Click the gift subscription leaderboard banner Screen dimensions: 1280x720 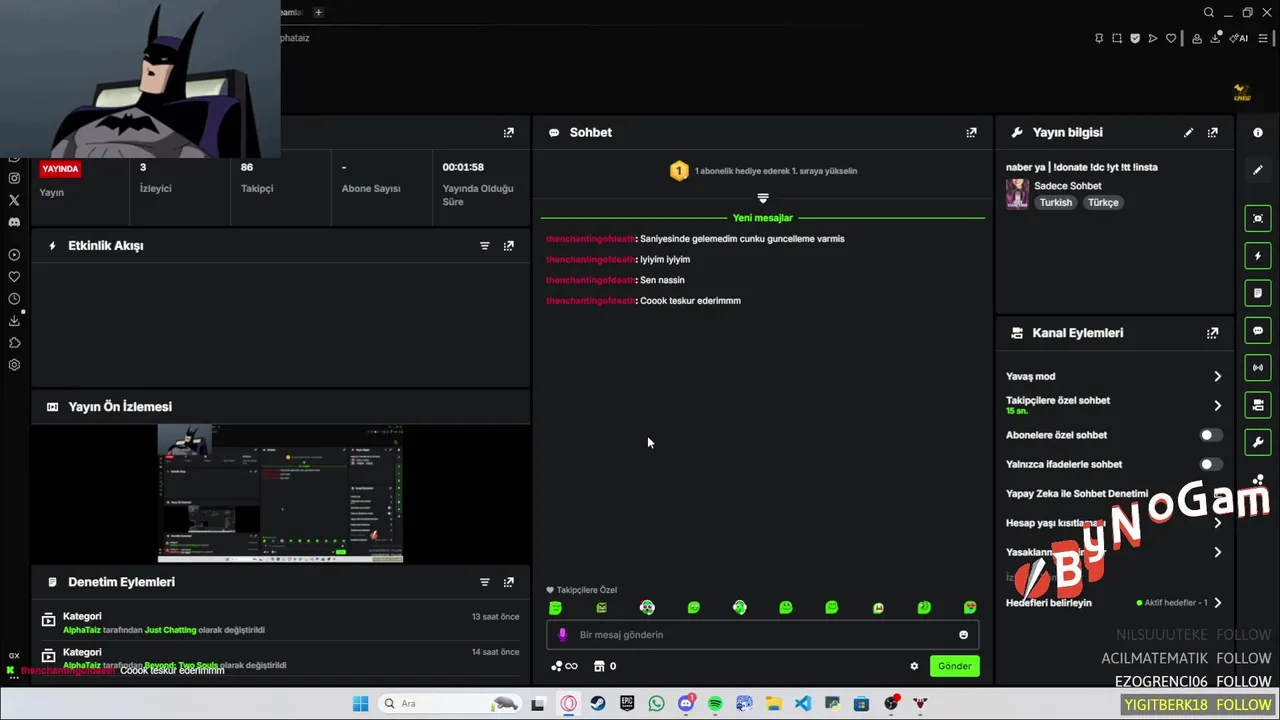tap(763, 171)
